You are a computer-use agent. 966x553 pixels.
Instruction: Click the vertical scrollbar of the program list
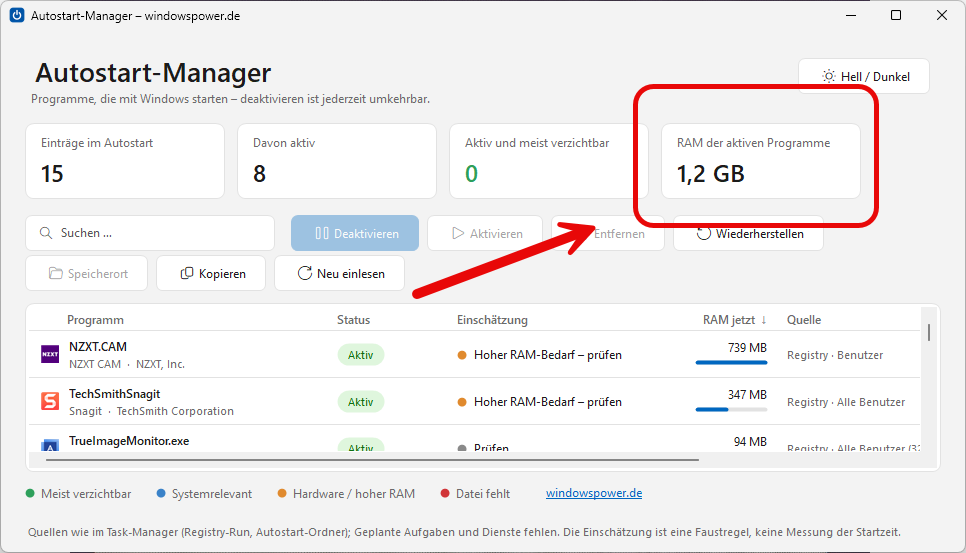pyautogui.click(x=928, y=333)
